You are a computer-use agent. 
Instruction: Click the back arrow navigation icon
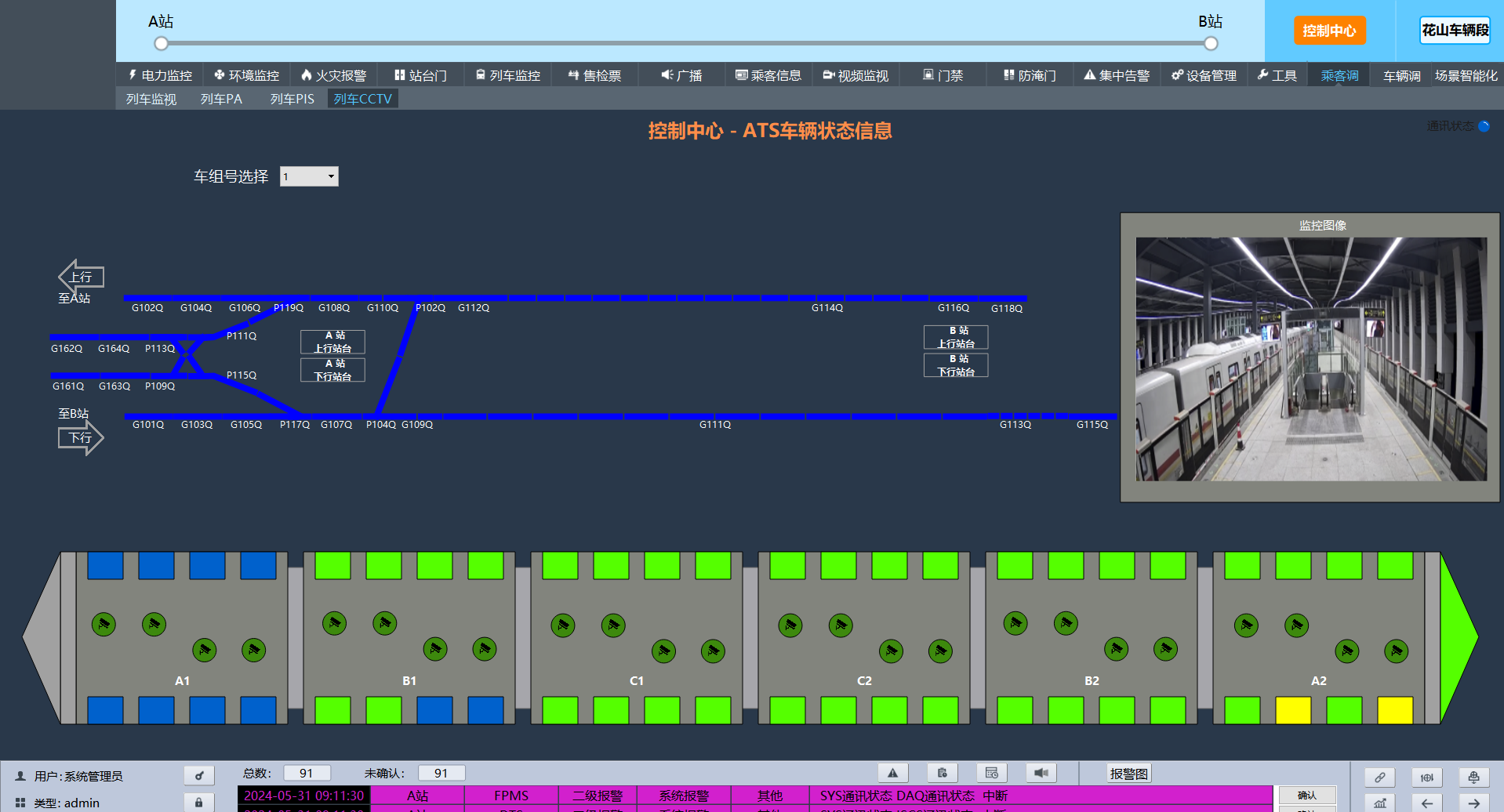[x=1427, y=803]
